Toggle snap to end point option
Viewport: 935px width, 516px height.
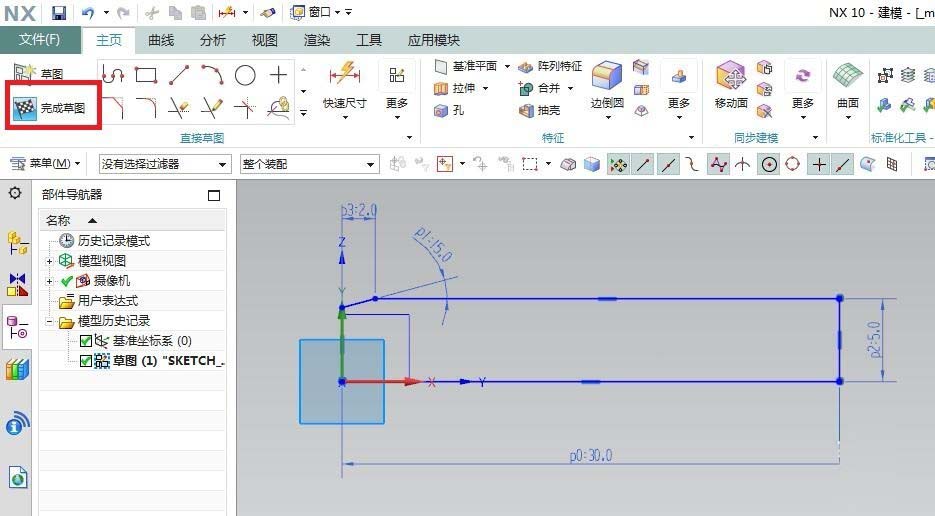click(643, 164)
